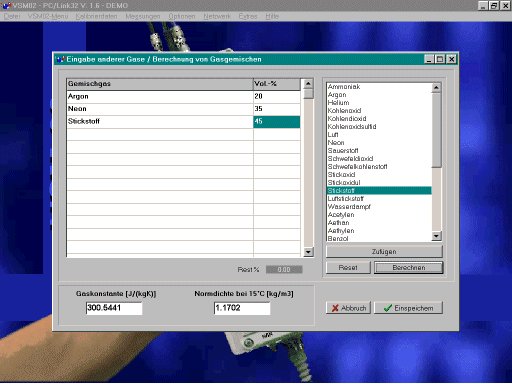Screen dimensions: 512x384
Task: Select Kohlendioxid in the gas list
Action: [x=379, y=119]
